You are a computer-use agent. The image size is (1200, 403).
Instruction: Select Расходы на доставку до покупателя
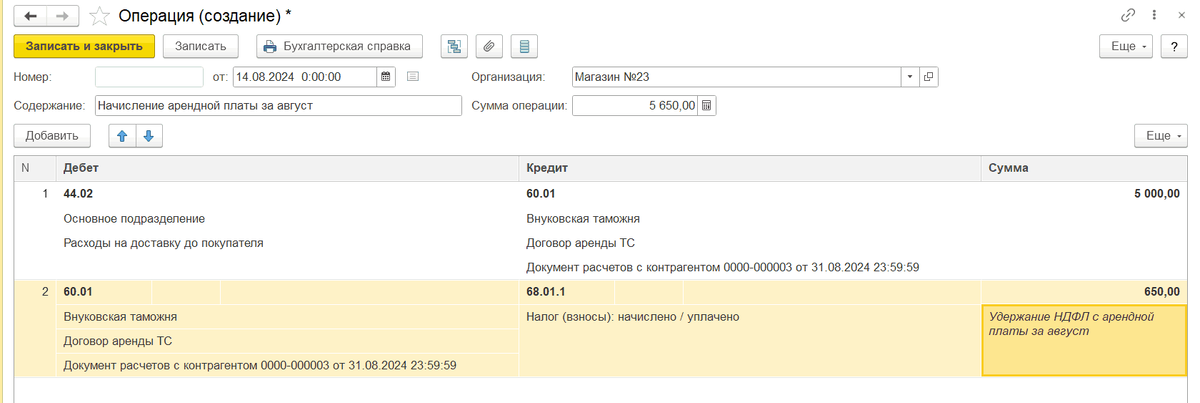(163, 242)
